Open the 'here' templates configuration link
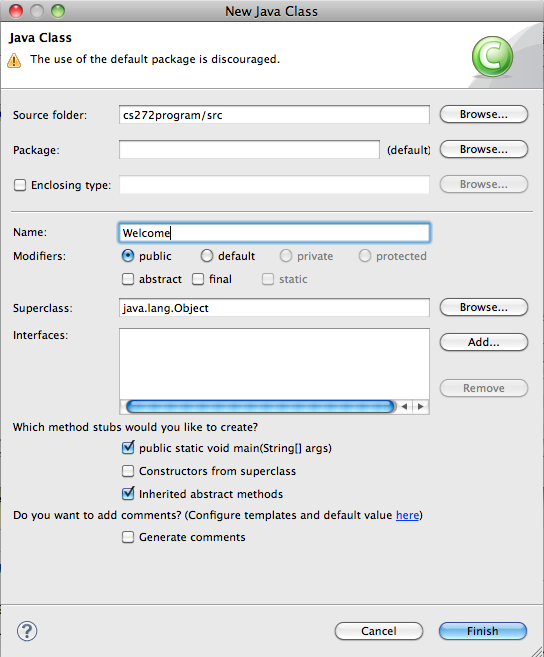Image resolution: width=544 pixels, height=657 pixels. [x=407, y=515]
